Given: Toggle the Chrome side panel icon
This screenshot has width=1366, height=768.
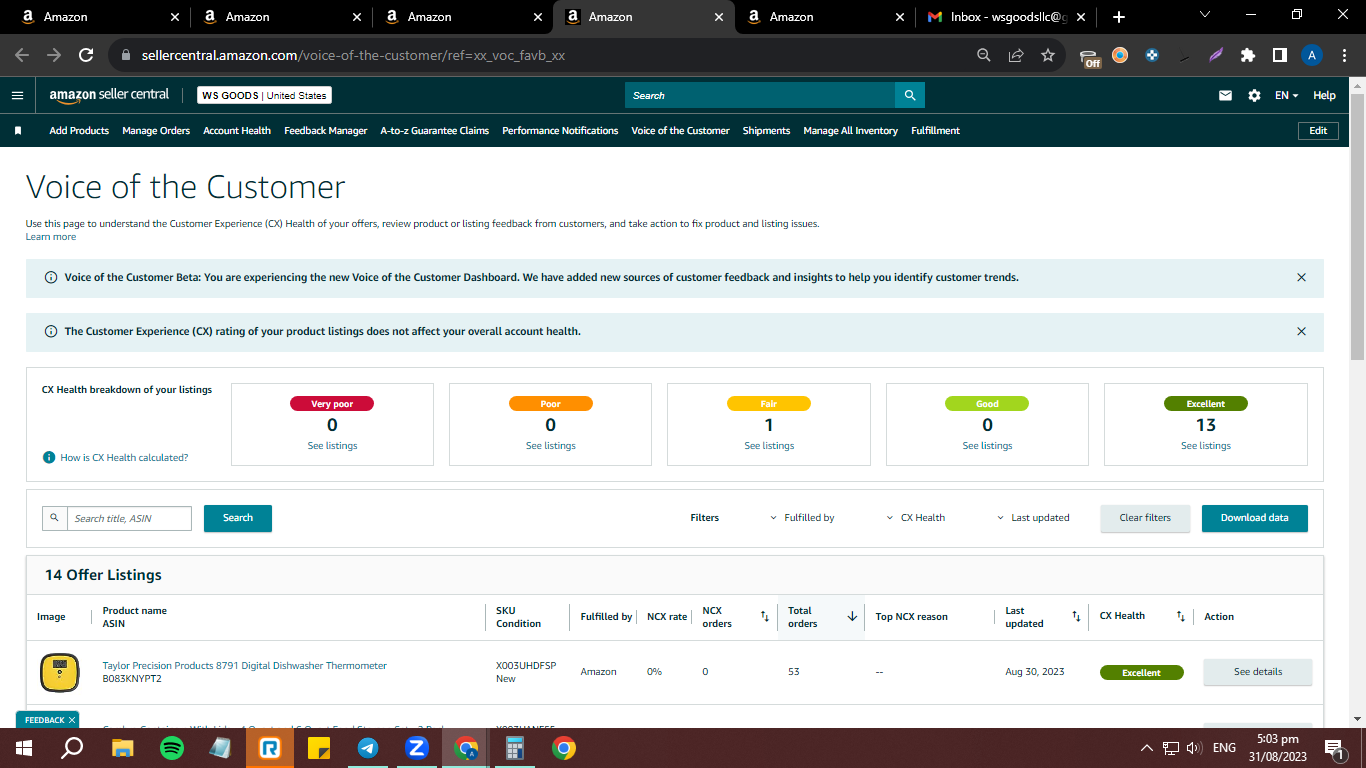Looking at the screenshot, I should coord(1280,55).
